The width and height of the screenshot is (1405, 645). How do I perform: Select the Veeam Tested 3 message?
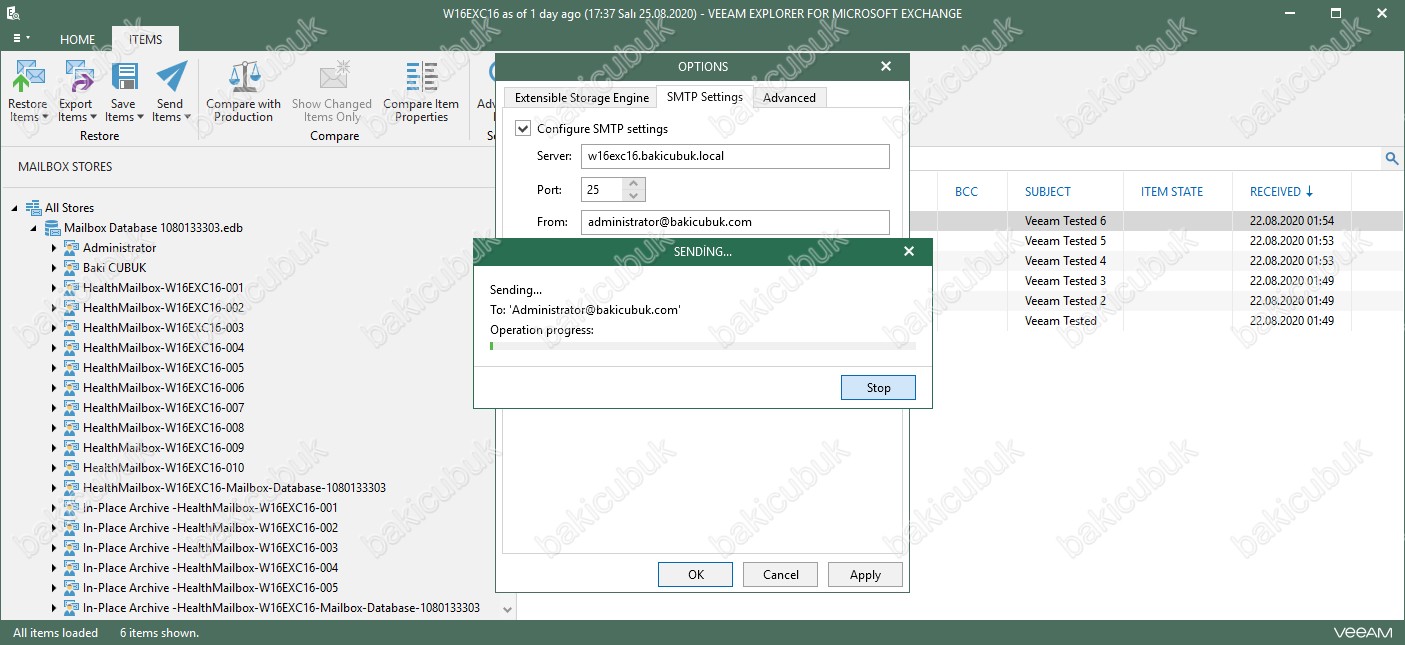tap(1065, 281)
